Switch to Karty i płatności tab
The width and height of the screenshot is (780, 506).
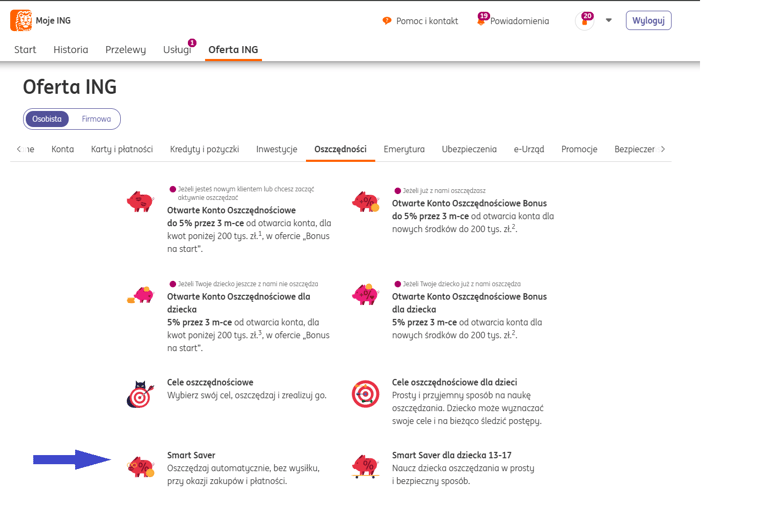point(122,149)
